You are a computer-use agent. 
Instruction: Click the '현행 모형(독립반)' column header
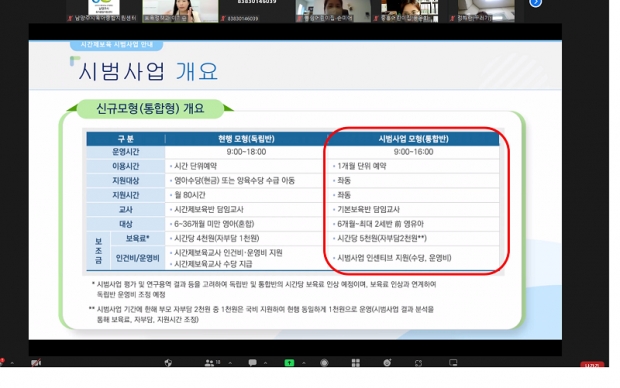(246, 139)
